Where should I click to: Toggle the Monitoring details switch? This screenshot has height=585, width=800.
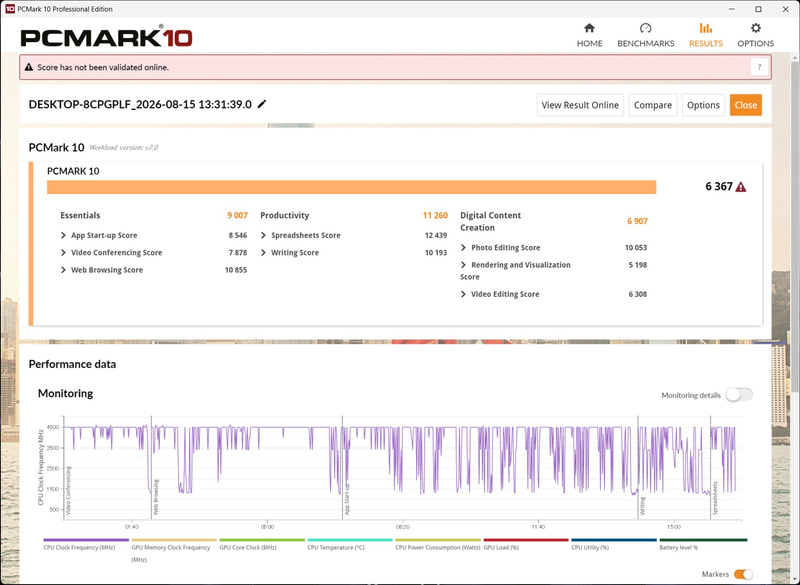click(739, 395)
